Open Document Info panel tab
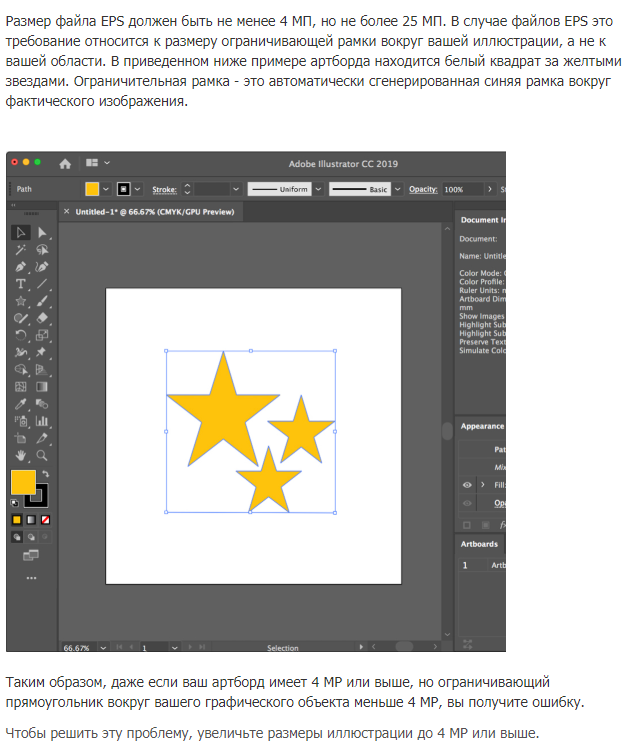Viewport: 635px width, 753px height. tap(483, 220)
